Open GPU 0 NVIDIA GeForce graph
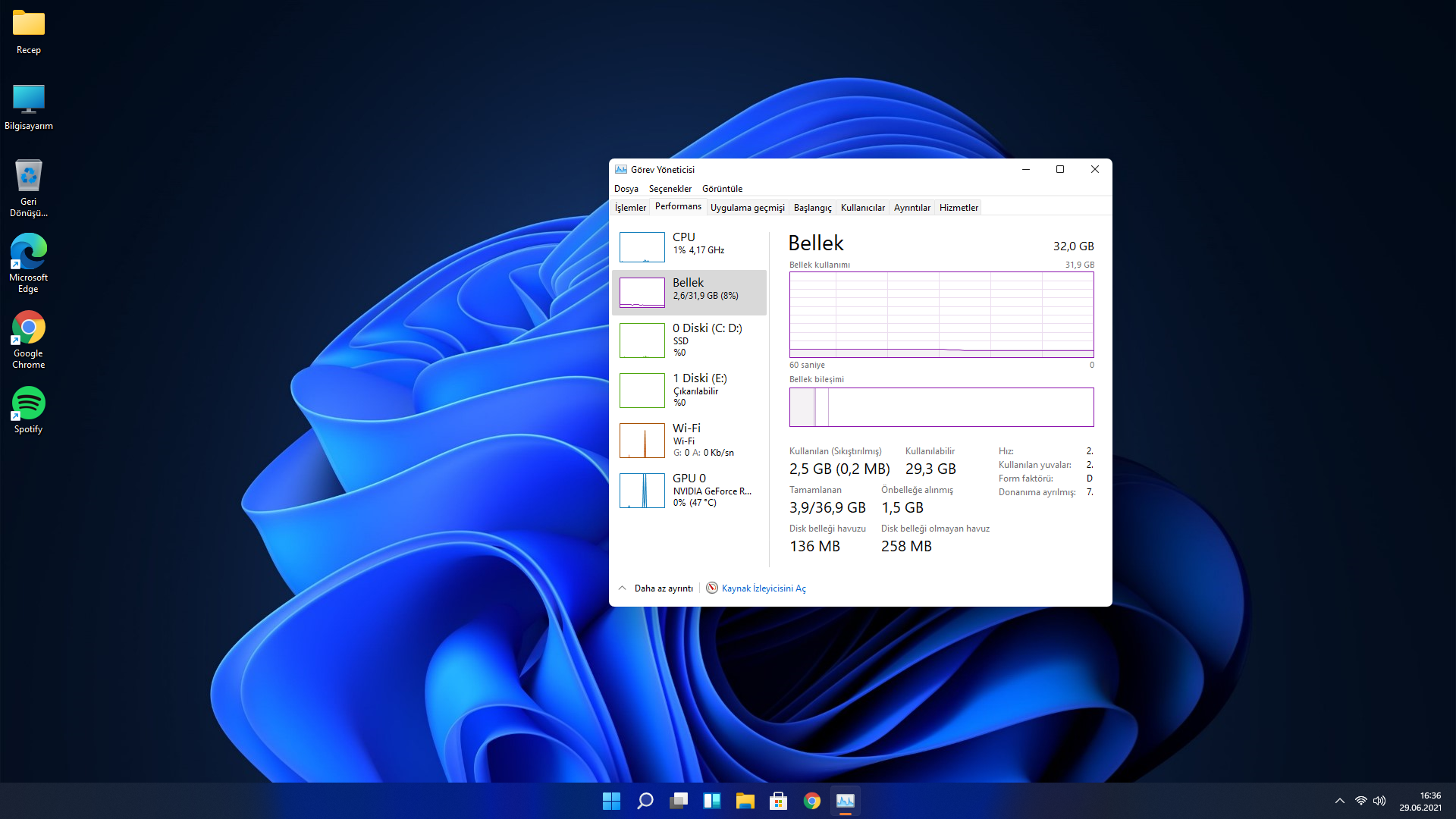The width and height of the screenshot is (1456, 819). 642,490
